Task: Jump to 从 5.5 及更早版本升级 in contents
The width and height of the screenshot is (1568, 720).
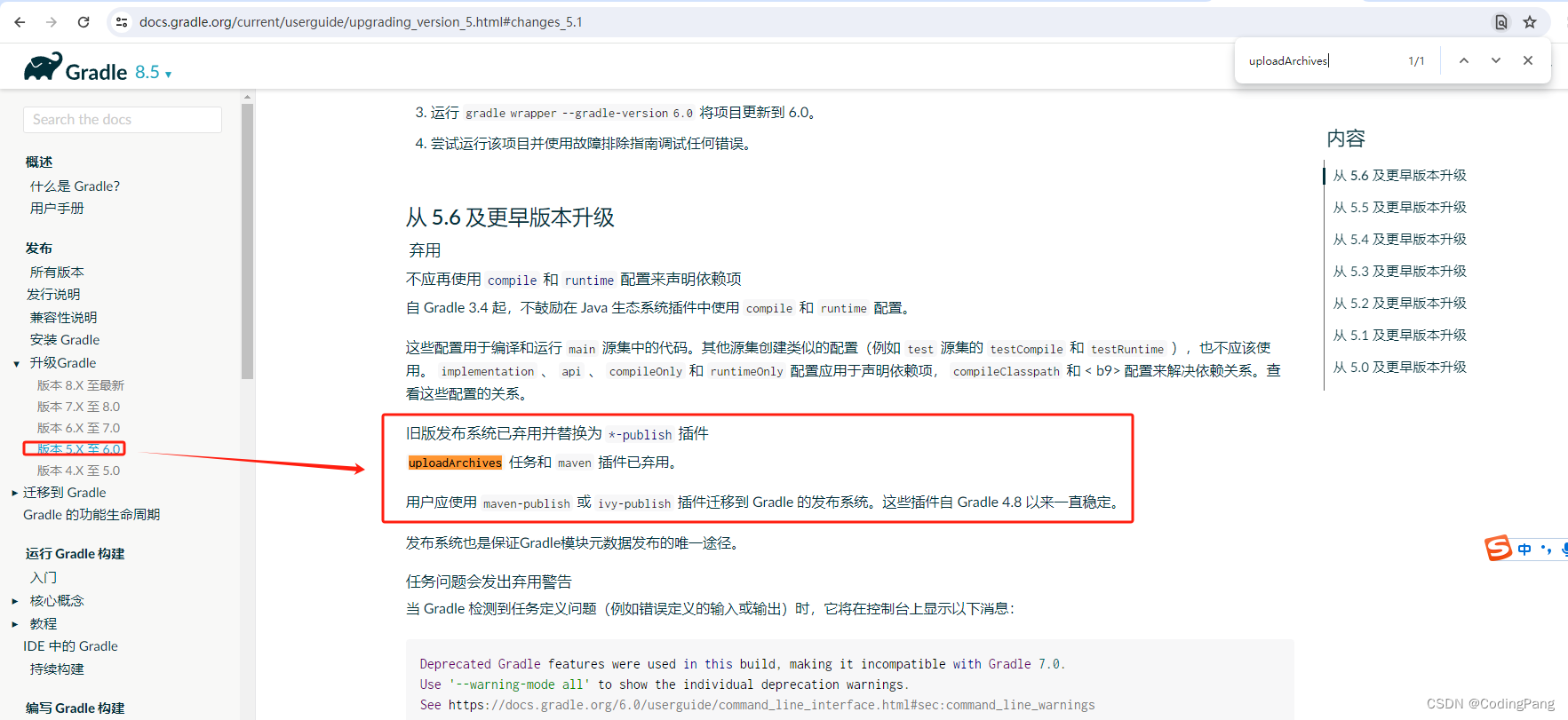Action: click(x=1399, y=208)
